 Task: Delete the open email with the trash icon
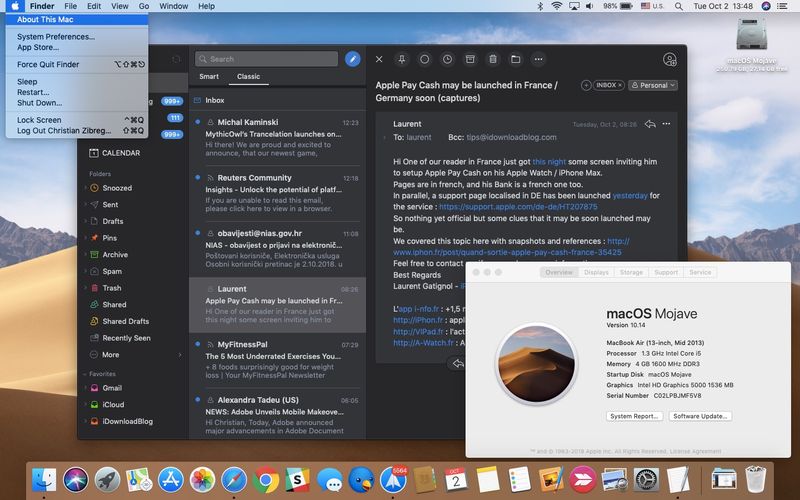[493, 59]
